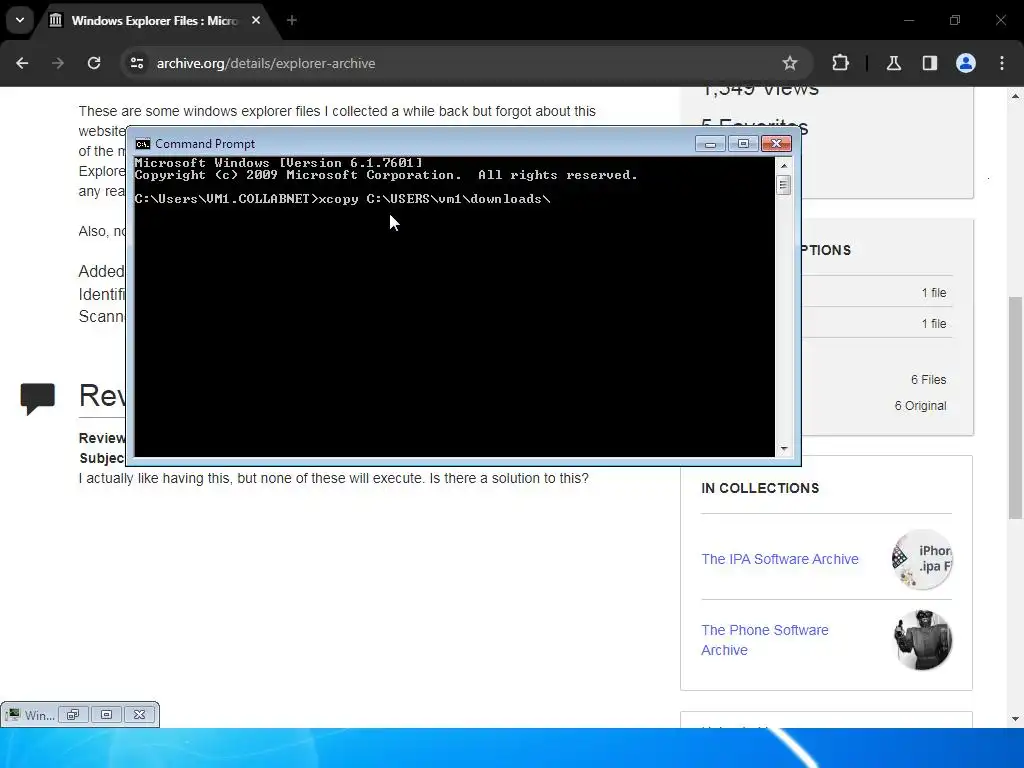The height and width of the screenshot is (768, 1024).
Task: Open a new browser tab
Action: pos(292,20)
